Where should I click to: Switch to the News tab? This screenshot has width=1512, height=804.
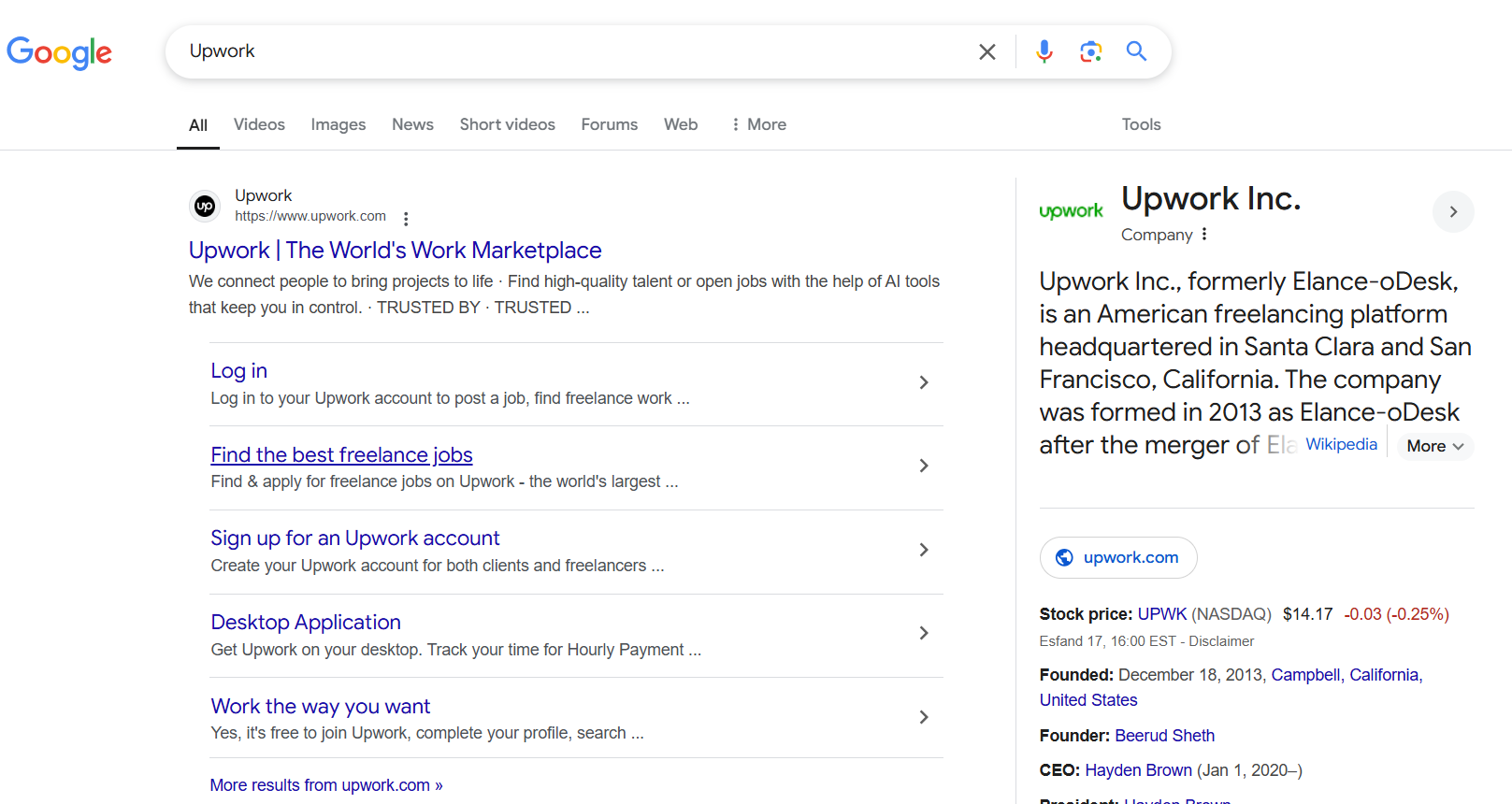[x=412, y=124]
